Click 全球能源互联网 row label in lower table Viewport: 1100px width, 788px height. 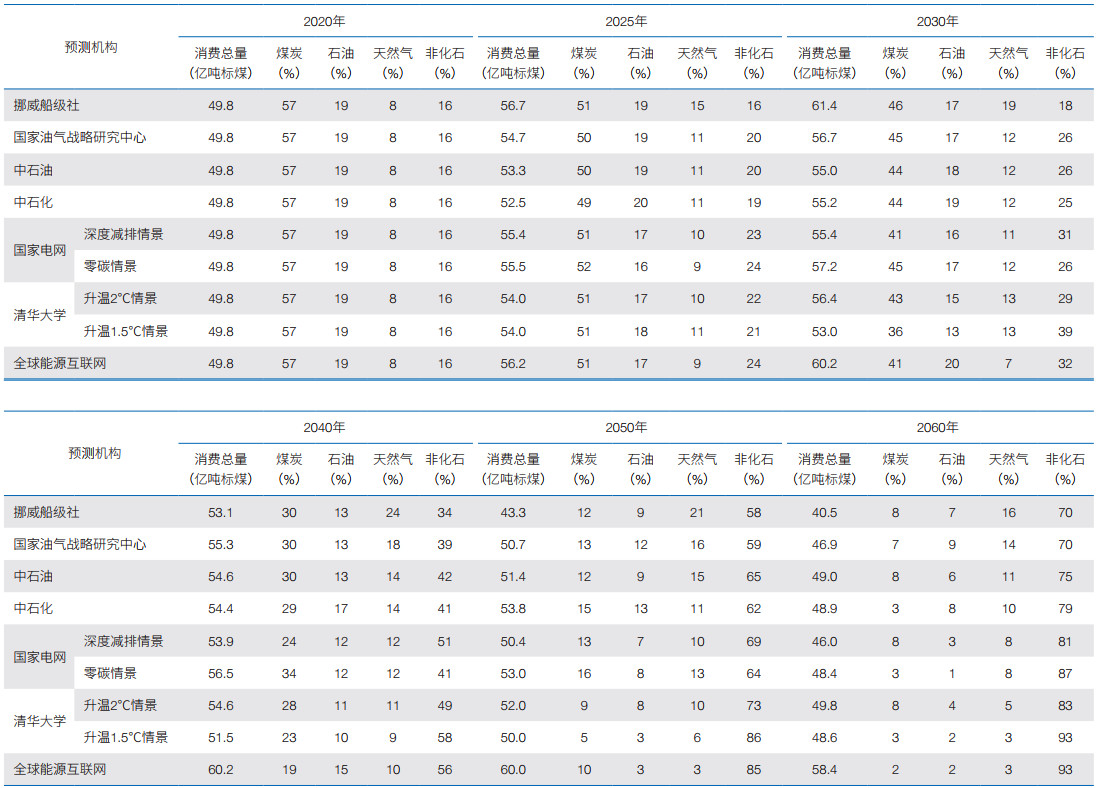pos(60,769)
